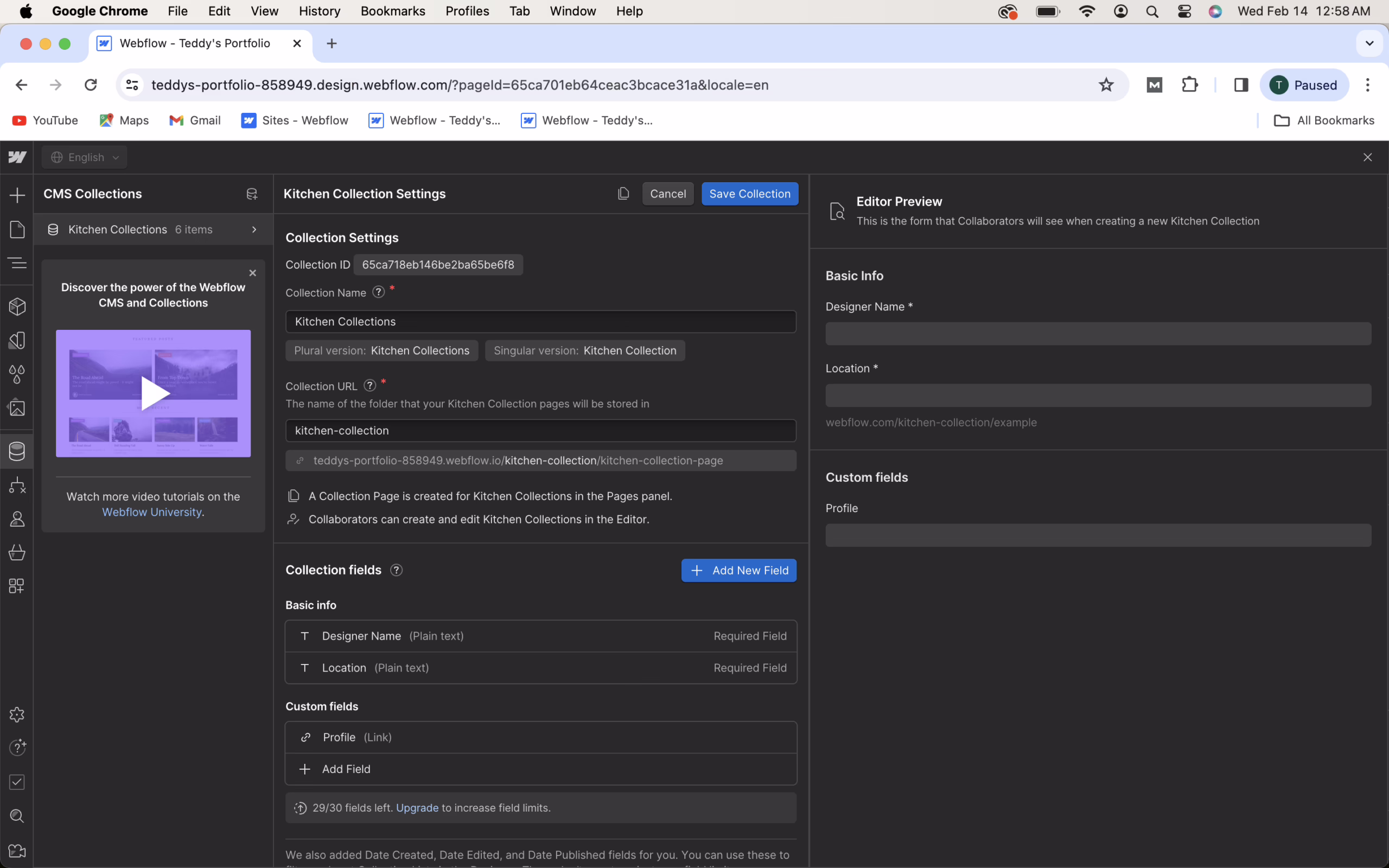This screenshot has width=1389, height=868.
Task: Click the Collection URL input field
Action: (x=540, y=431)
